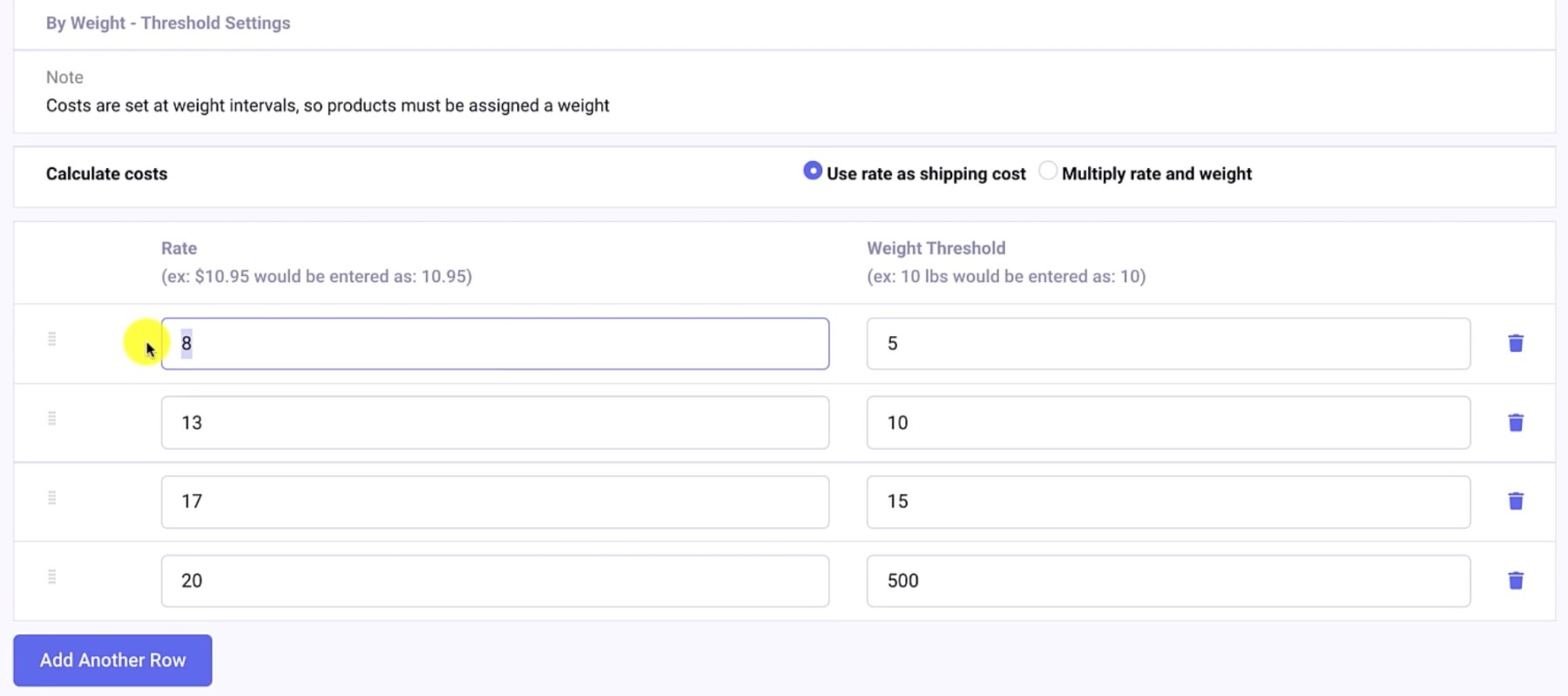Delete the rate row with threshold 15
1568x696 pixels.
(x=1516, y=501)
